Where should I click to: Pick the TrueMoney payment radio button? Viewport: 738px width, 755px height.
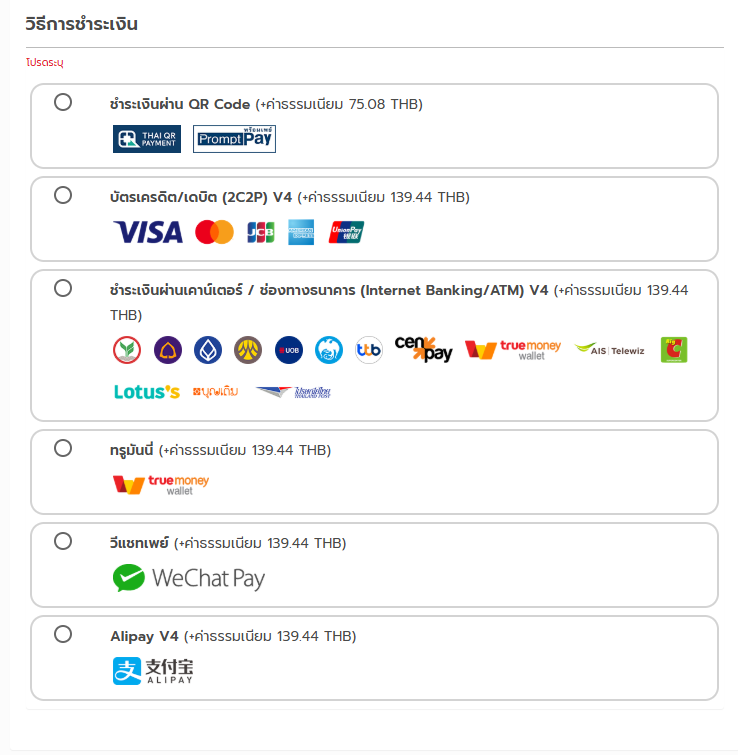click(x=63, y=448)
